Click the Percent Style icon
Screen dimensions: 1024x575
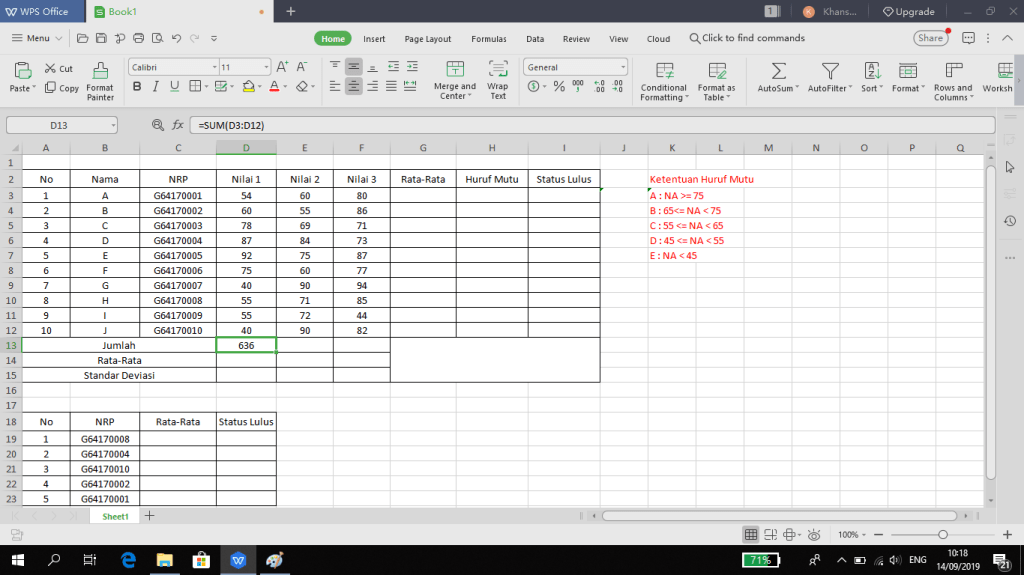(557, 87)
